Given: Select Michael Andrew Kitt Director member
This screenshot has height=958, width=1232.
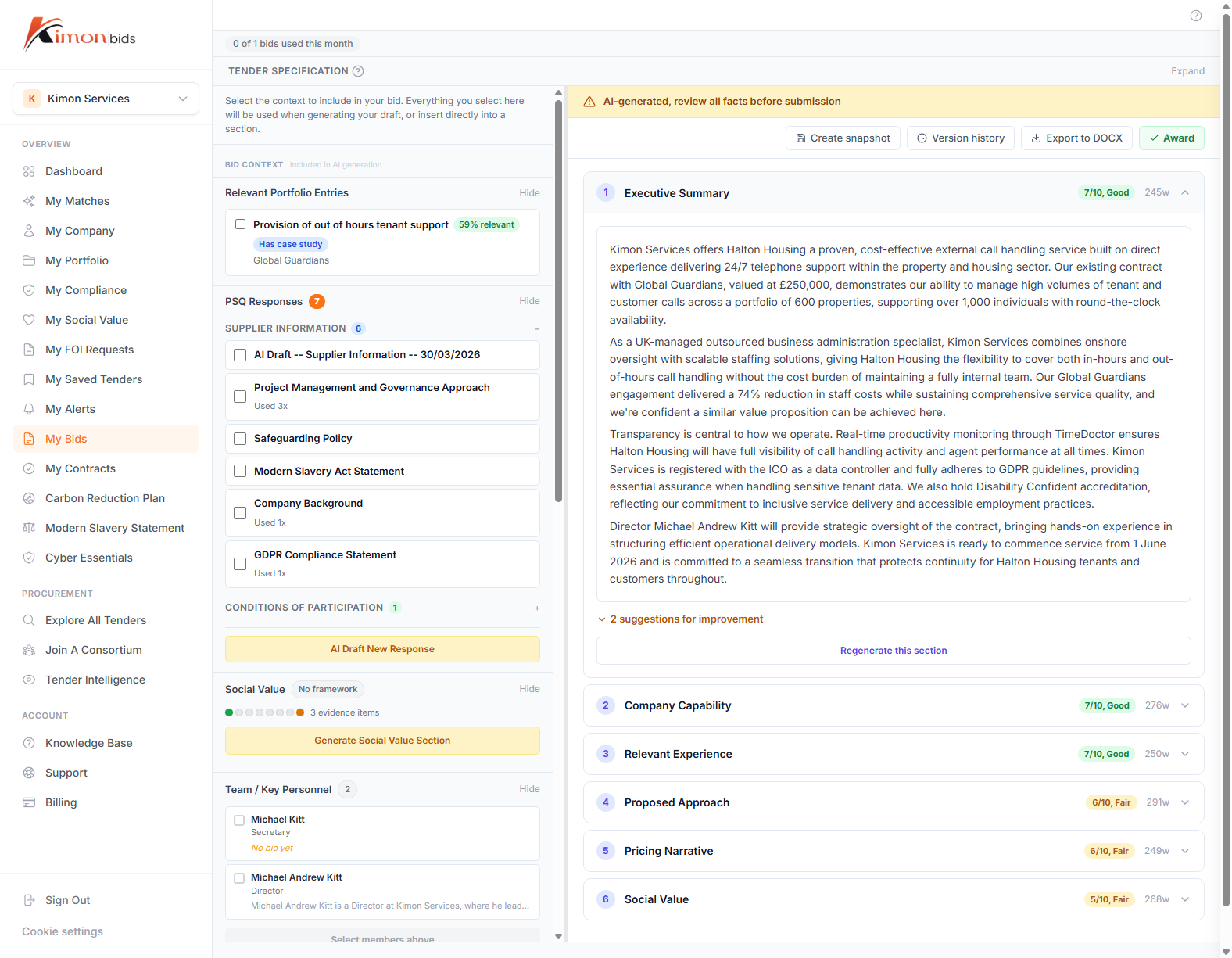Looking at the screenshot, I should [x=239, y=878].
